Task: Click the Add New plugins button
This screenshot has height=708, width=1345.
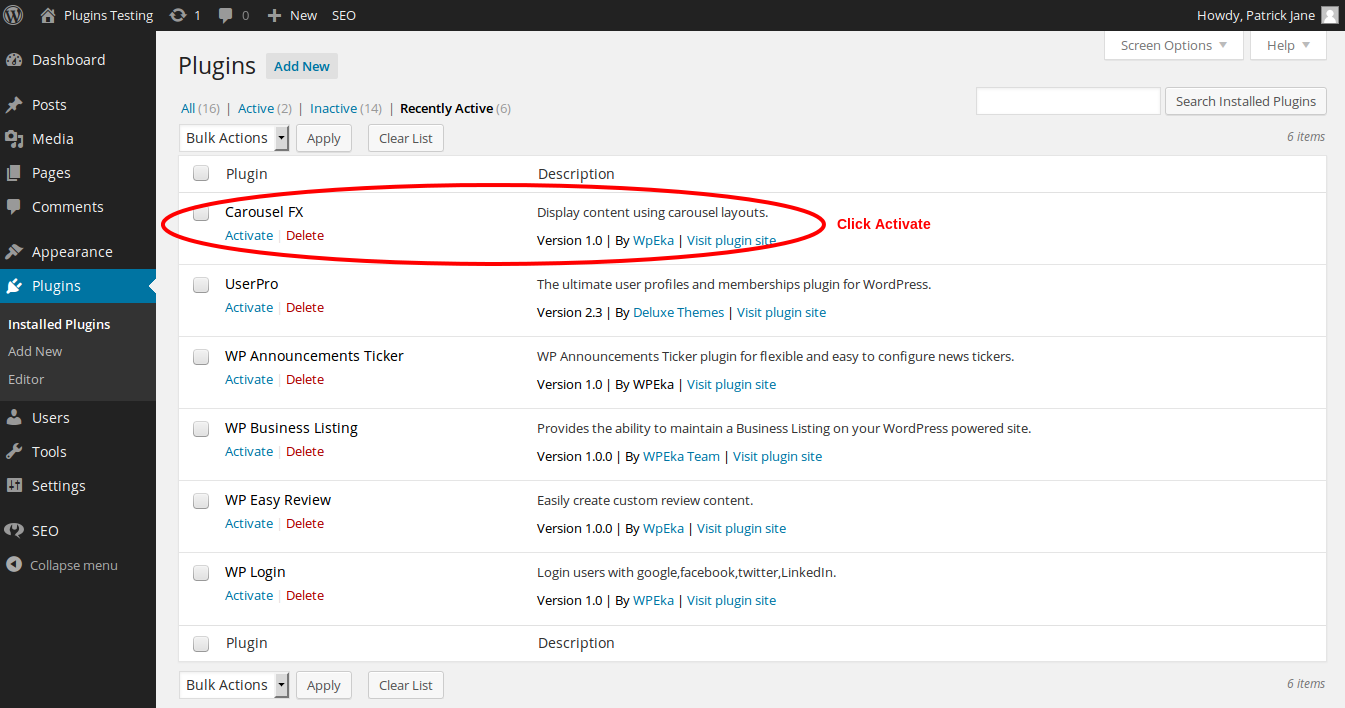Action: 301,65
